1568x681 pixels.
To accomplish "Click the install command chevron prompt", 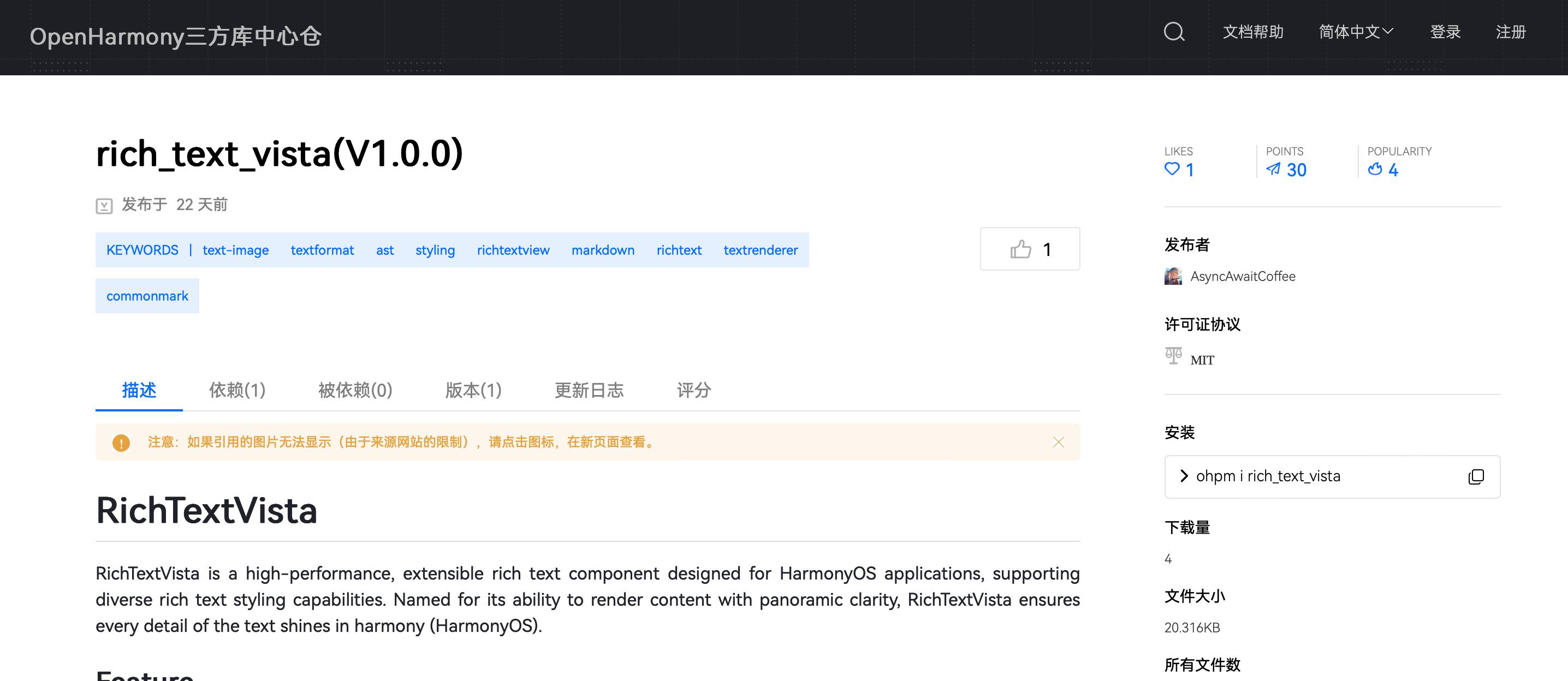I will [x=1184, y=476].
